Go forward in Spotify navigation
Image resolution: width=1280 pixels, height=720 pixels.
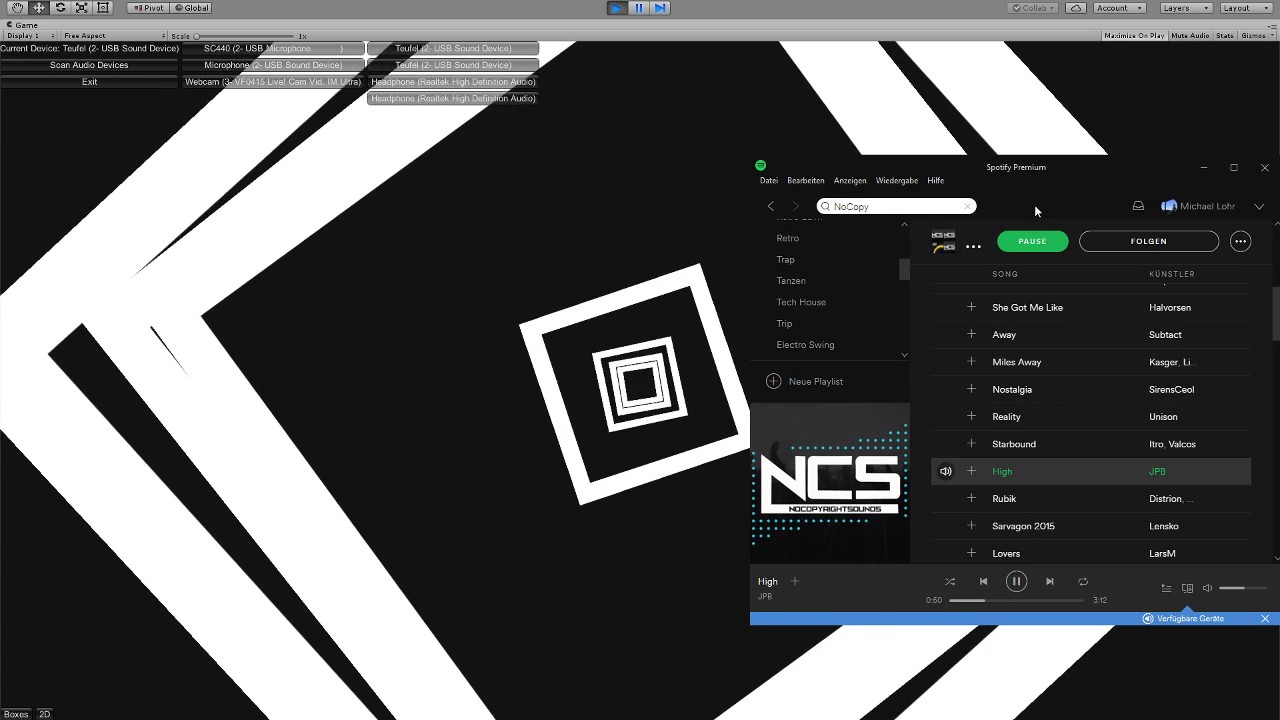[796, 206]
